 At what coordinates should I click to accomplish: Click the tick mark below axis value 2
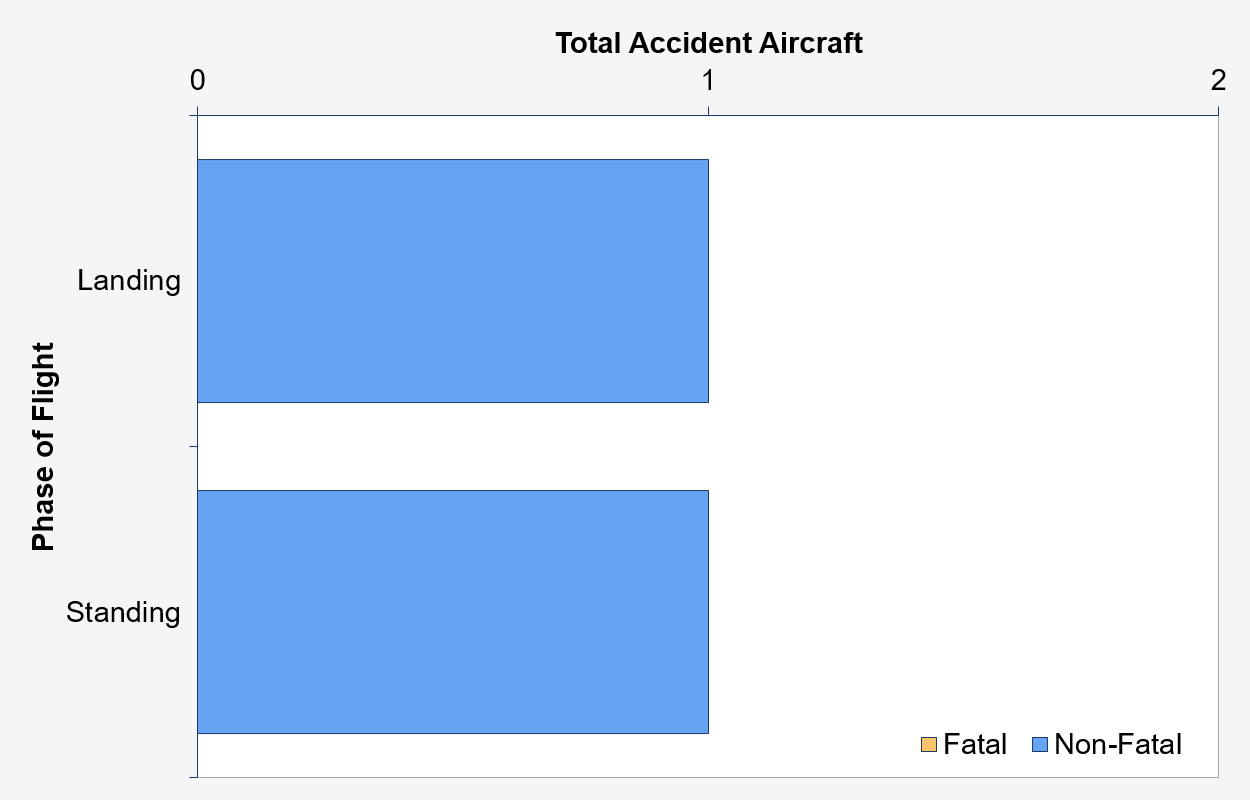[1218, 111]
